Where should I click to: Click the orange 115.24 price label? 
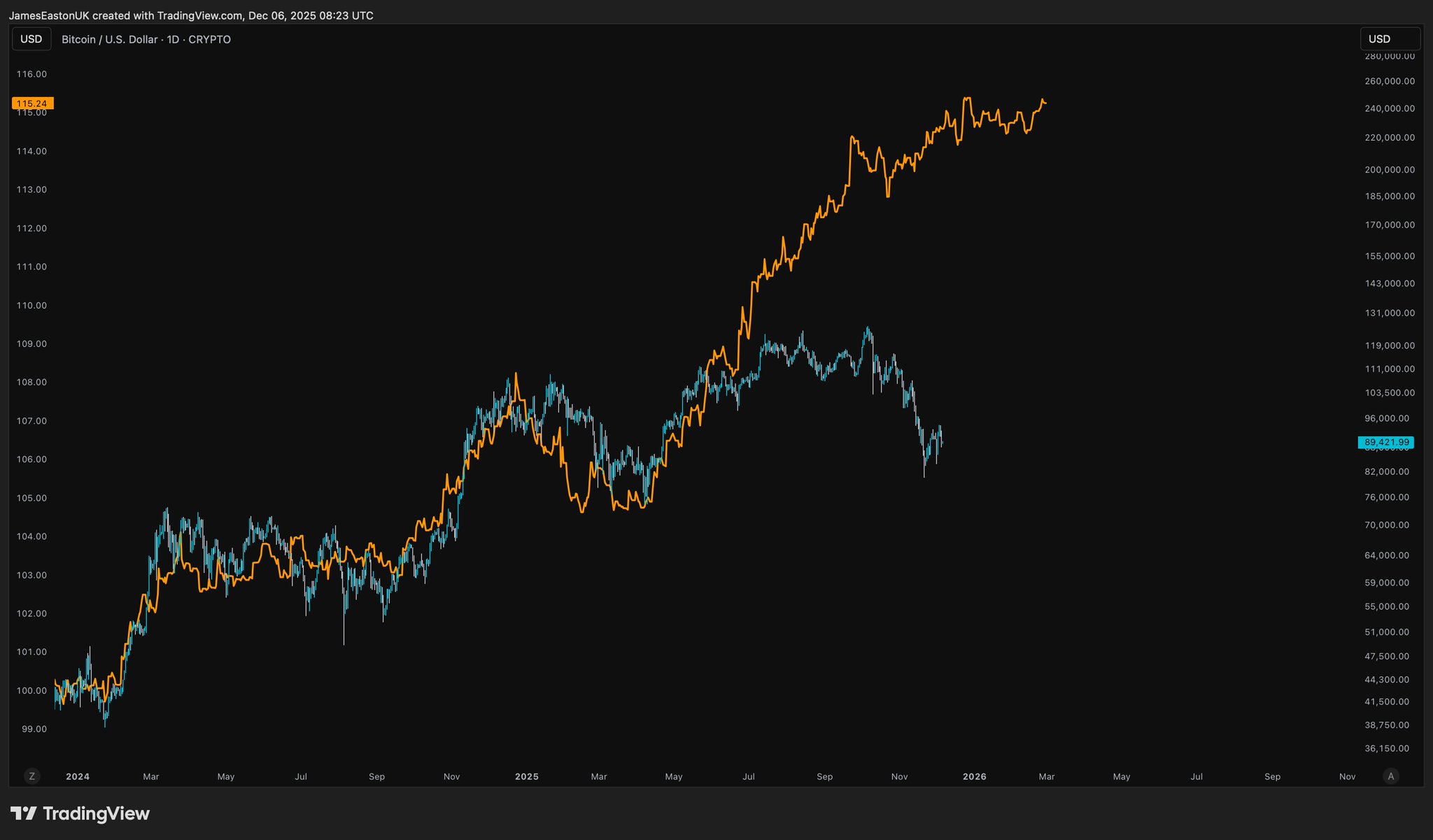pyautogui.click(x=32, y=104)
